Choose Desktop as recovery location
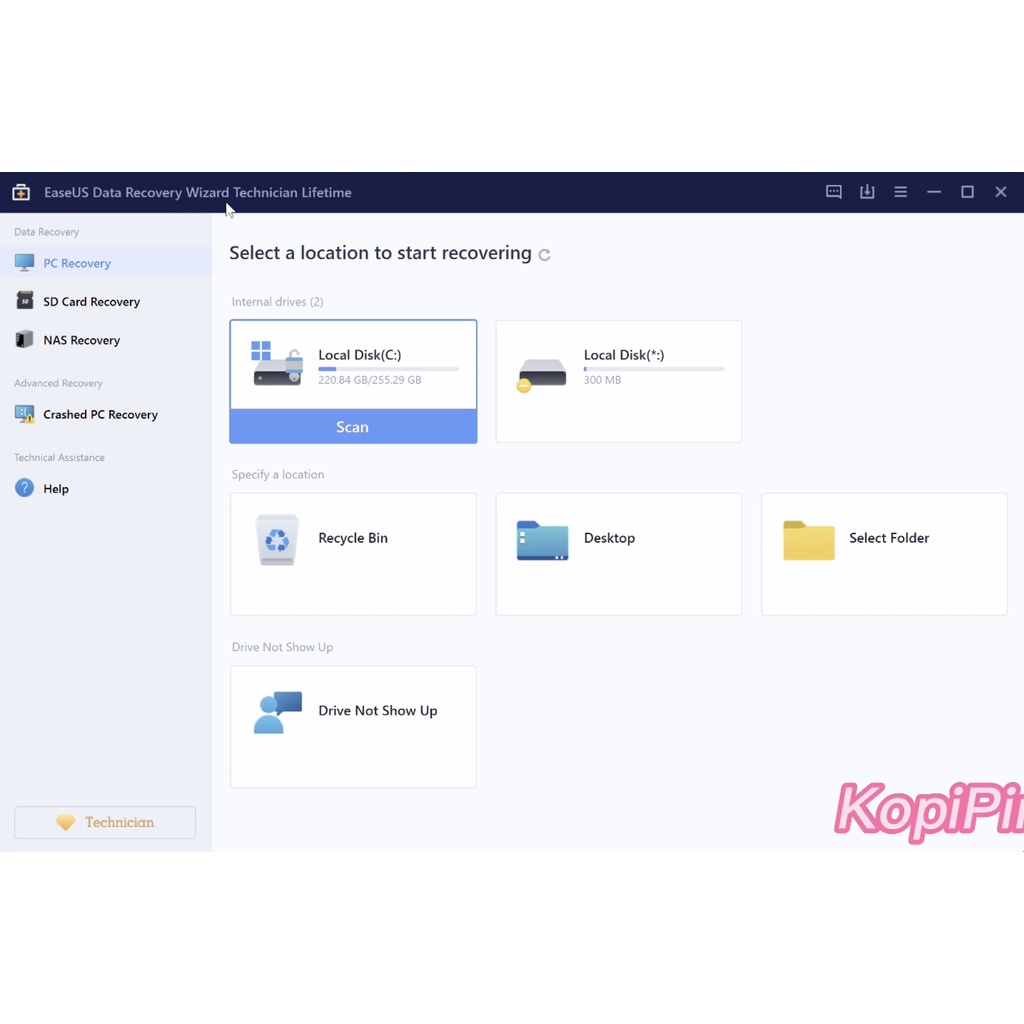This screenshot has width=1024, height=1024. (x=618, y=554)
